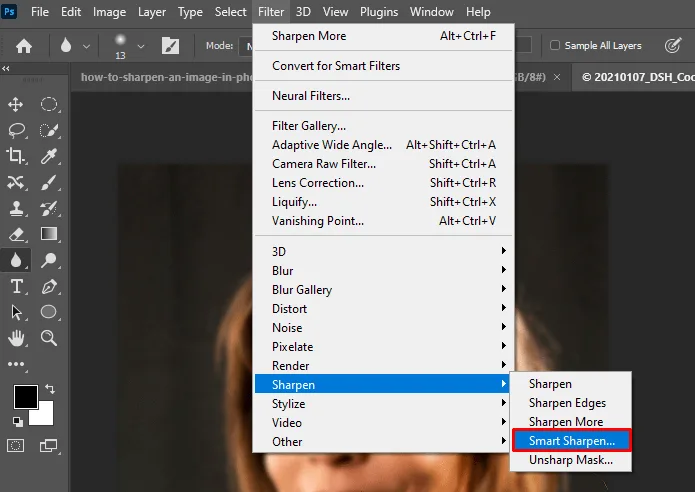The width and height of the screenshot is (695, 492).
Task: Pick the Eyedropper tool
Action: (49, 156)
